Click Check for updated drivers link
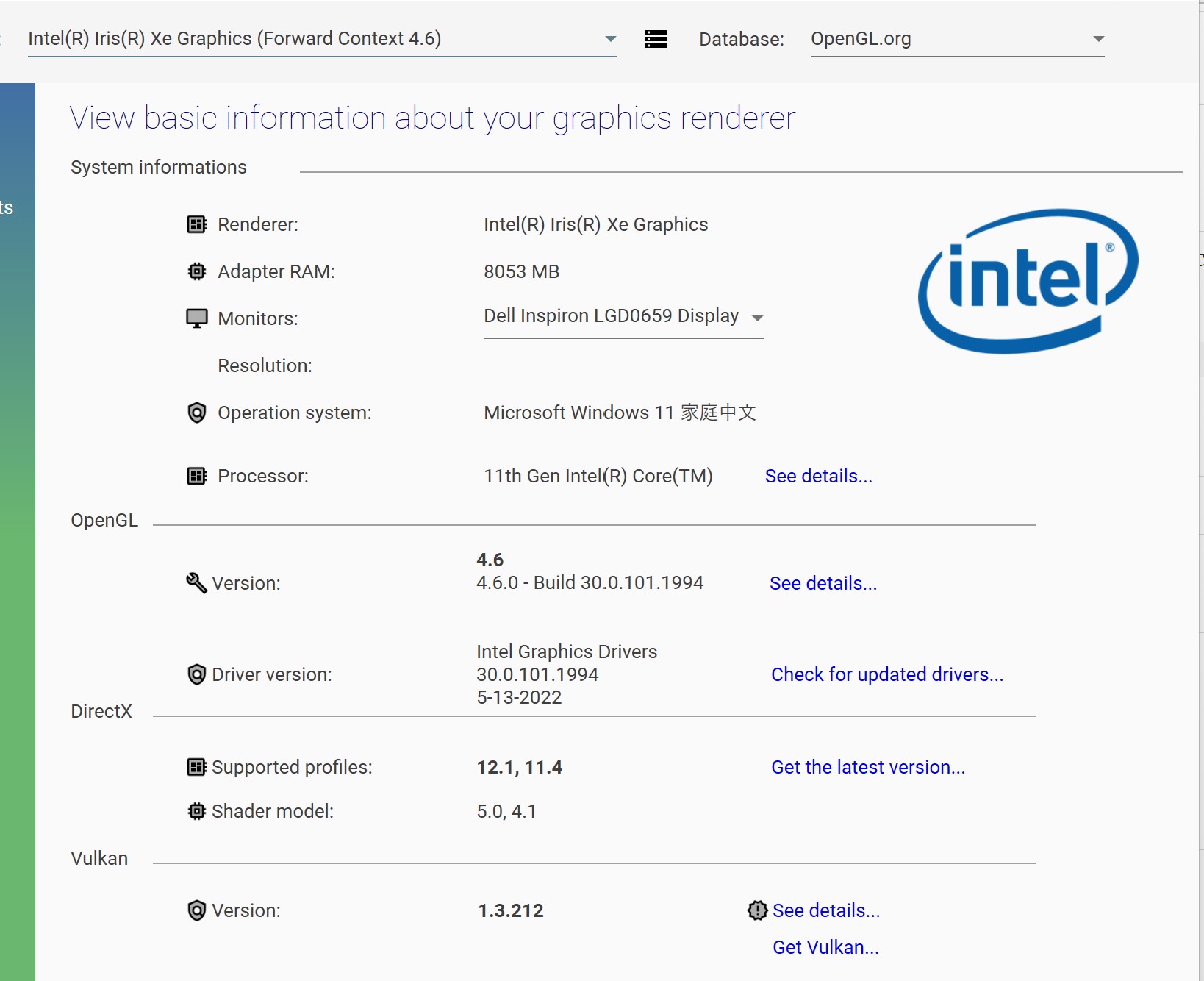The image size is (1204, 981). (x=886, y=674)
